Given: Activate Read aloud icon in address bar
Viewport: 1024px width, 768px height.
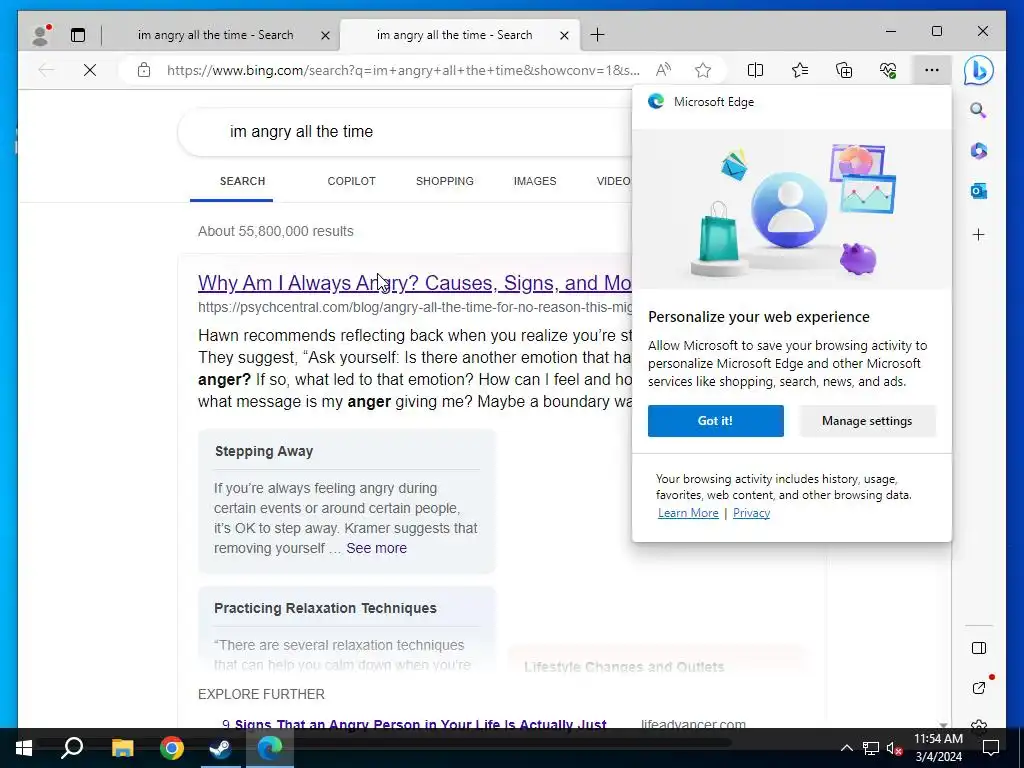Looking at the screenshot, I should point(664,70).
